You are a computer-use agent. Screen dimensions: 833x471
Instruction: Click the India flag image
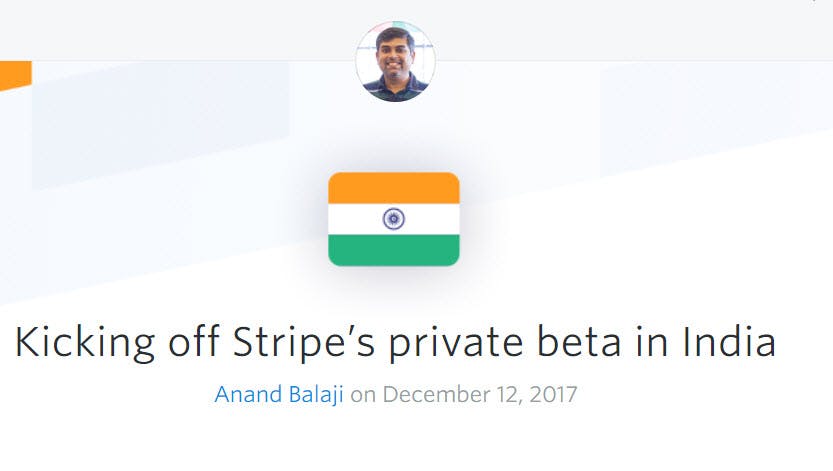394,219
